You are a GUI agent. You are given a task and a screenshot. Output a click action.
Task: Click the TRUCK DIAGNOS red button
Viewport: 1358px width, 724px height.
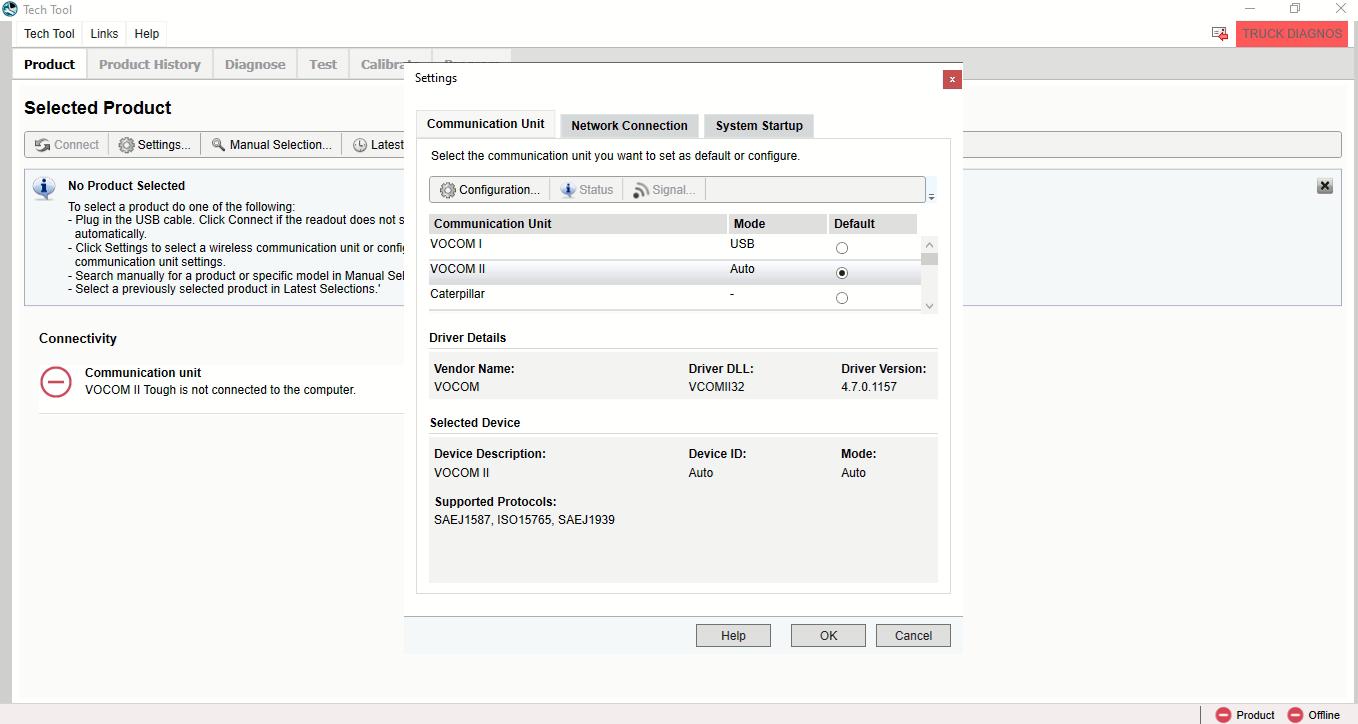tap(1292, 34)
